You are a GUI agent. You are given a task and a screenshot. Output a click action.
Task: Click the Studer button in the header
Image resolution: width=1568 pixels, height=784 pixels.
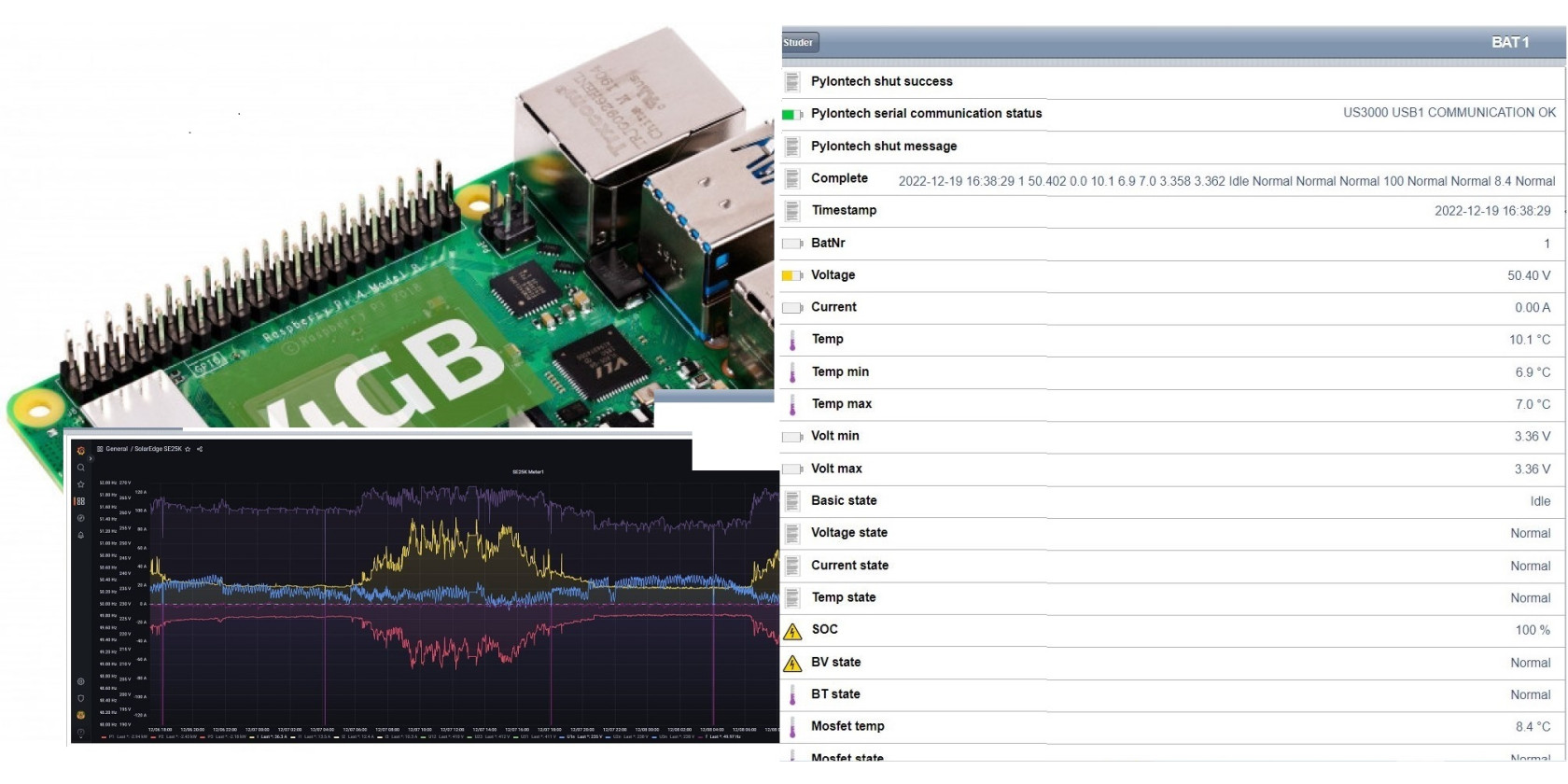point(799,42)
